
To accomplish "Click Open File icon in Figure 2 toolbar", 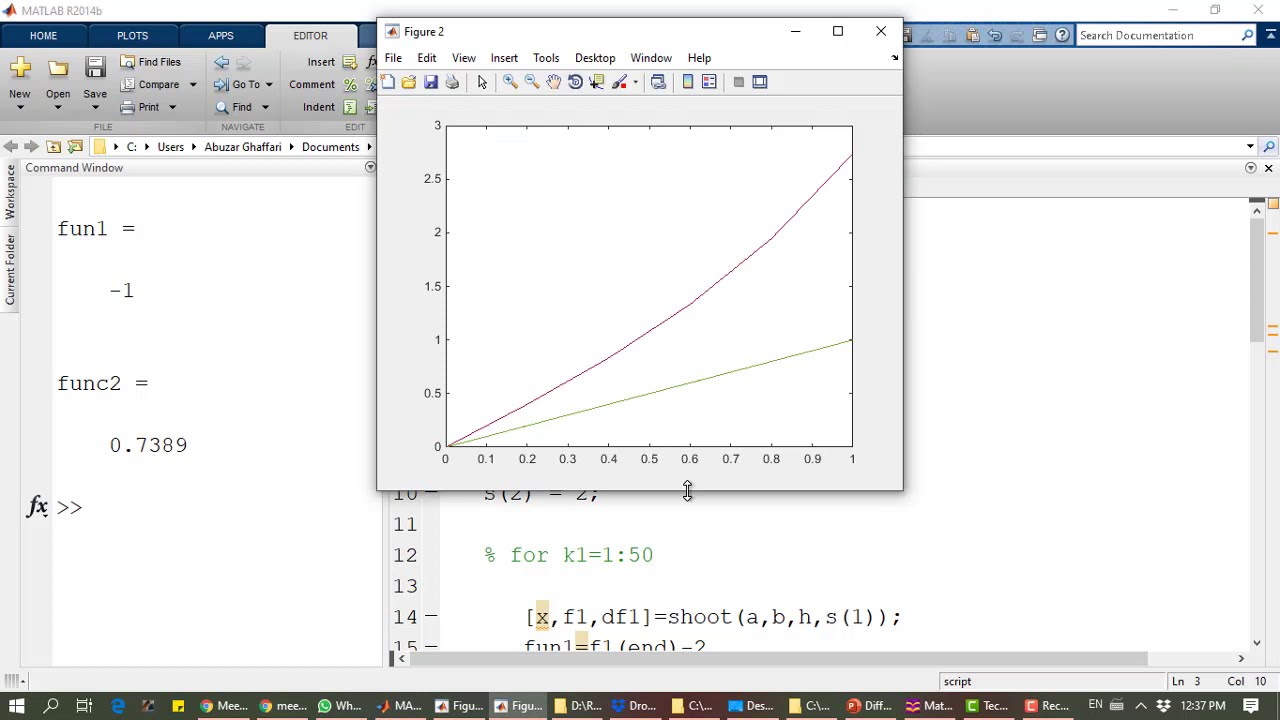I will point(409,82).
